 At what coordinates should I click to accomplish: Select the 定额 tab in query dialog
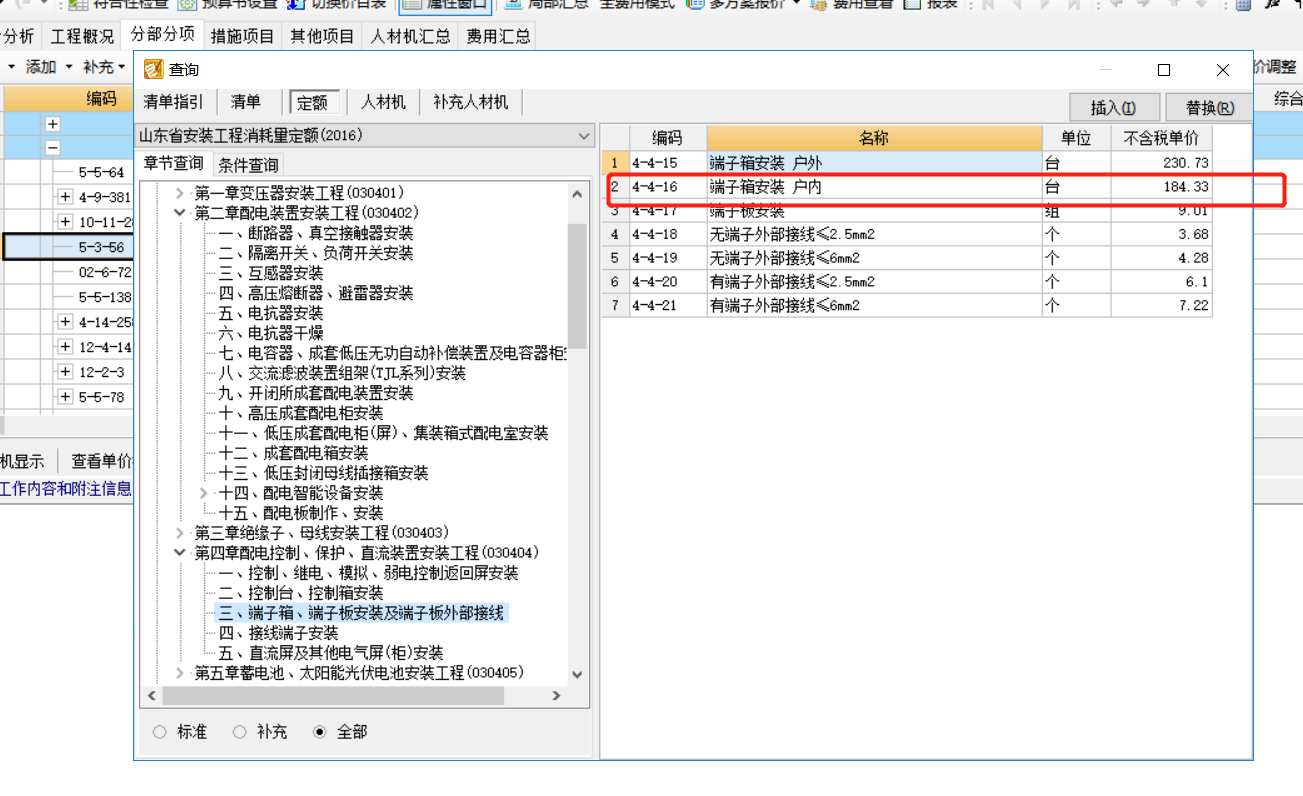[314, 102]
